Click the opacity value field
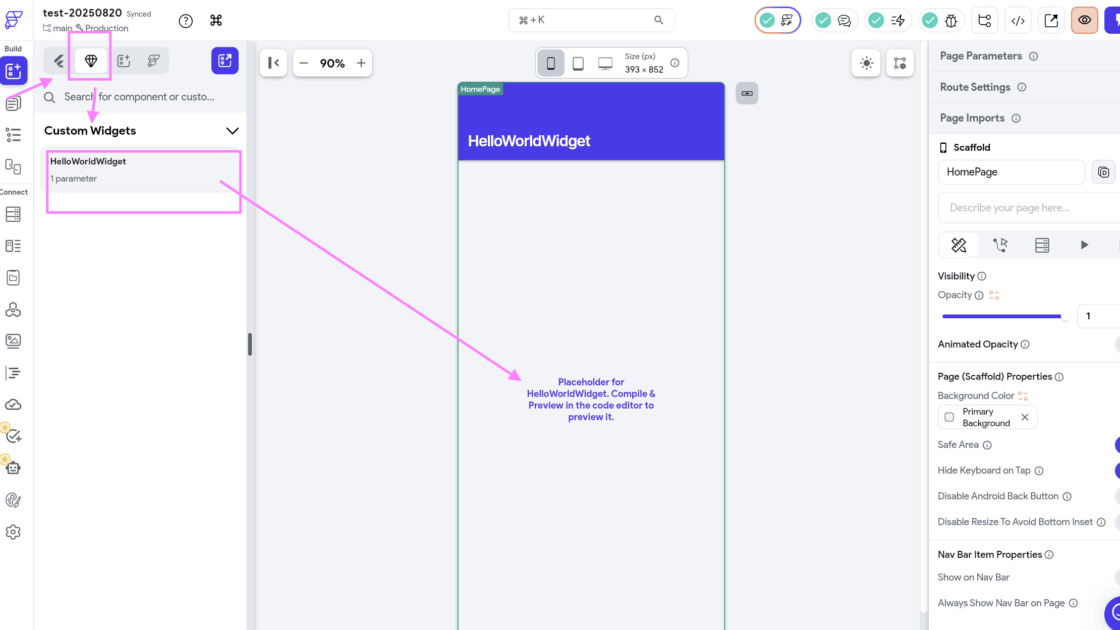 click(x=1099, y=316)
